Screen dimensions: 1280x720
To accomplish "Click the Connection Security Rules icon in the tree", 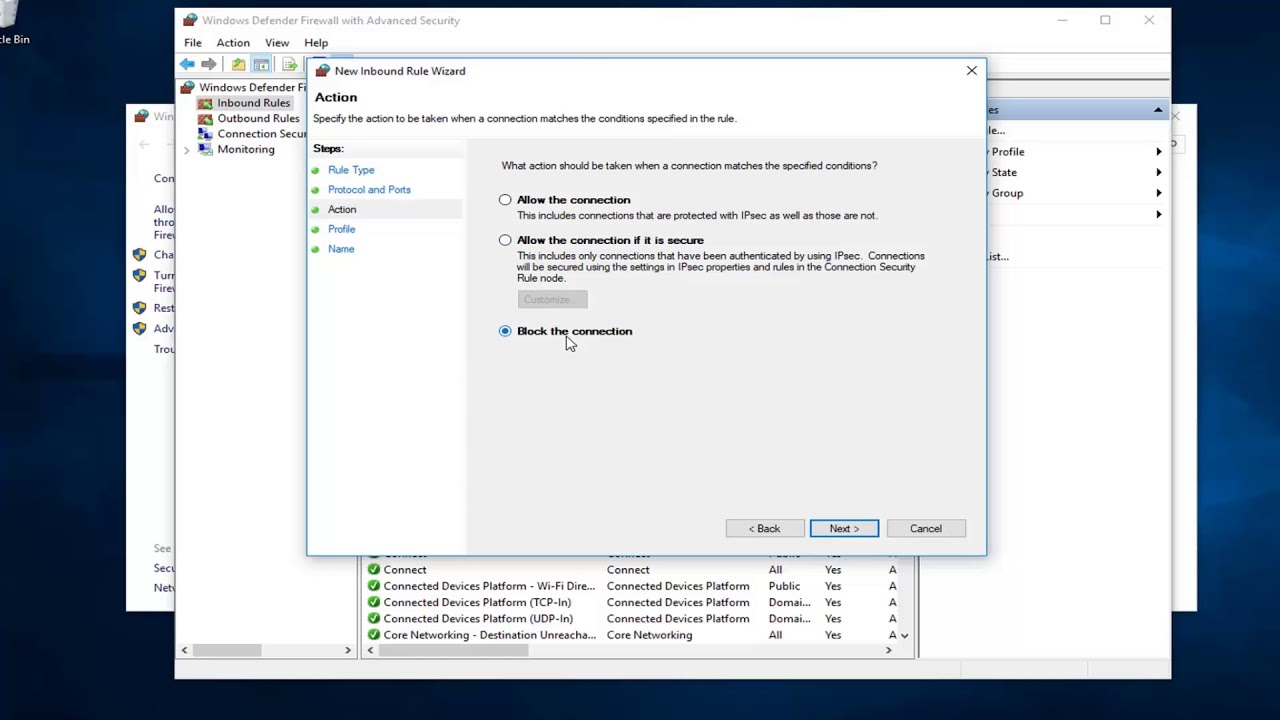I will (x=205, y=134).
